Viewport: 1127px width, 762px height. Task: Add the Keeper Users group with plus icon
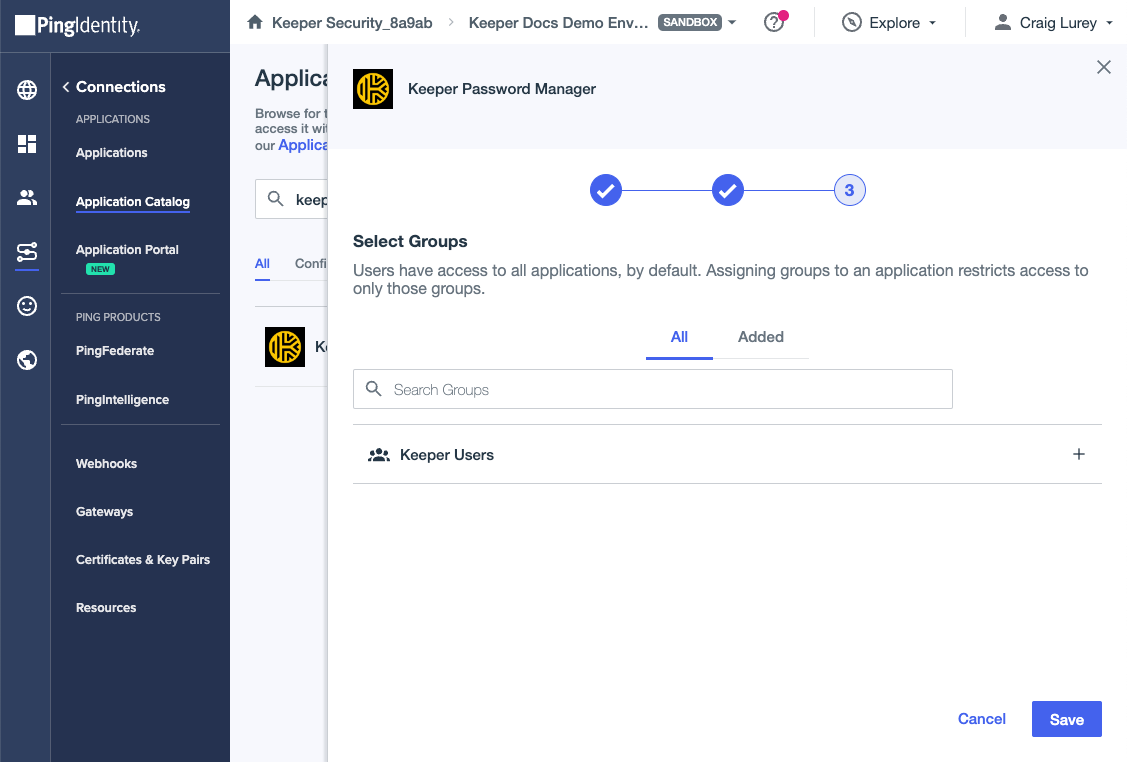[x=1079, y=454]
